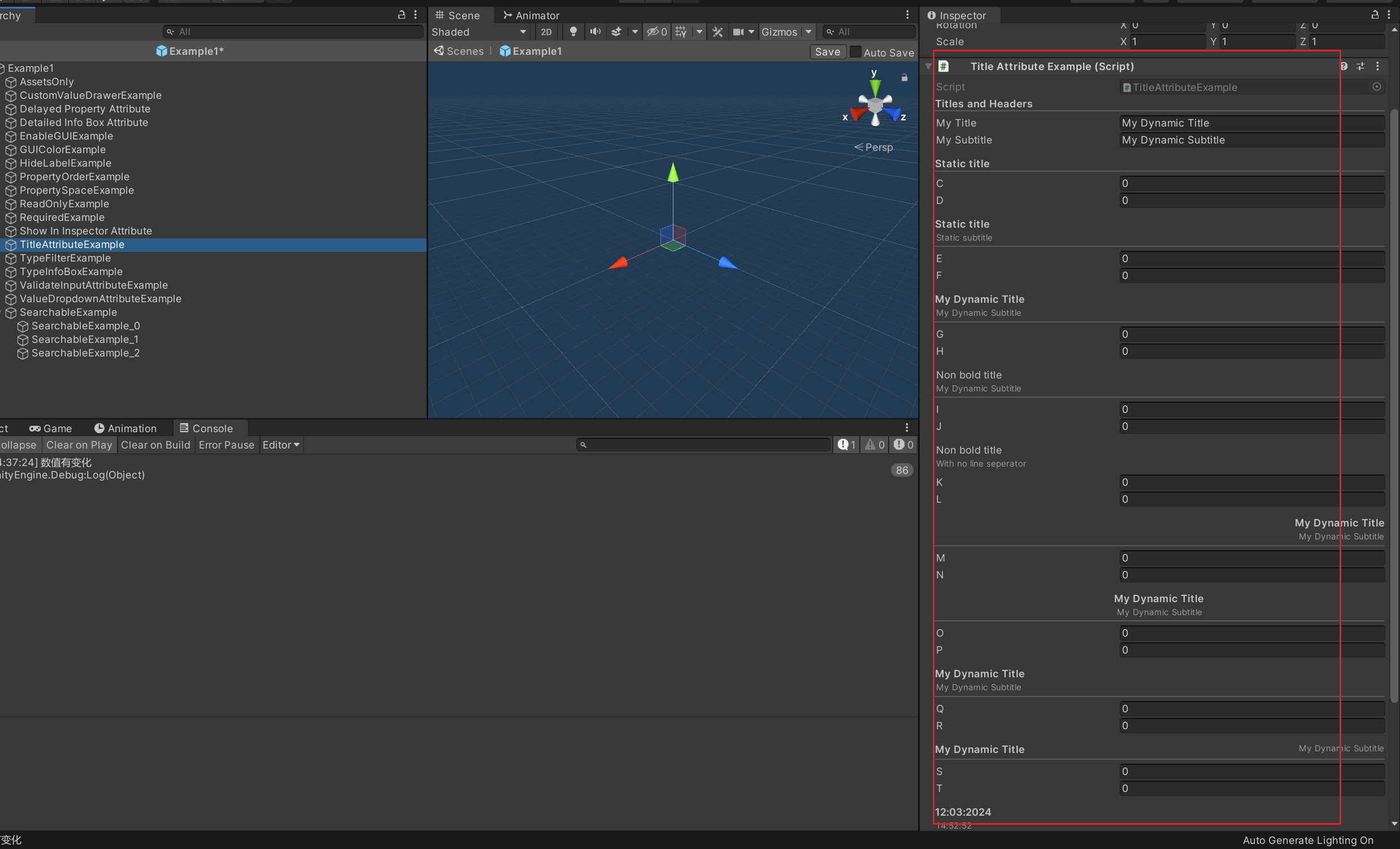Switch to the Animator tab

pos(531,15)
